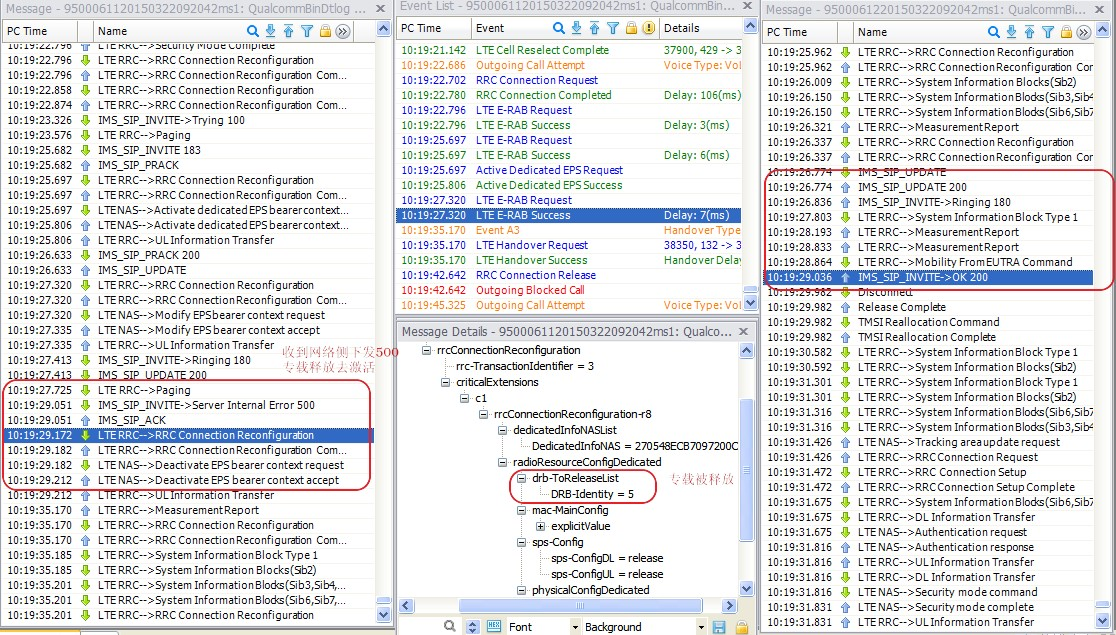Click jump-to-bottom arrow in Event List toolbar
The width and height of the screenshot is (1116, 635).
click(x=576, y=28)
